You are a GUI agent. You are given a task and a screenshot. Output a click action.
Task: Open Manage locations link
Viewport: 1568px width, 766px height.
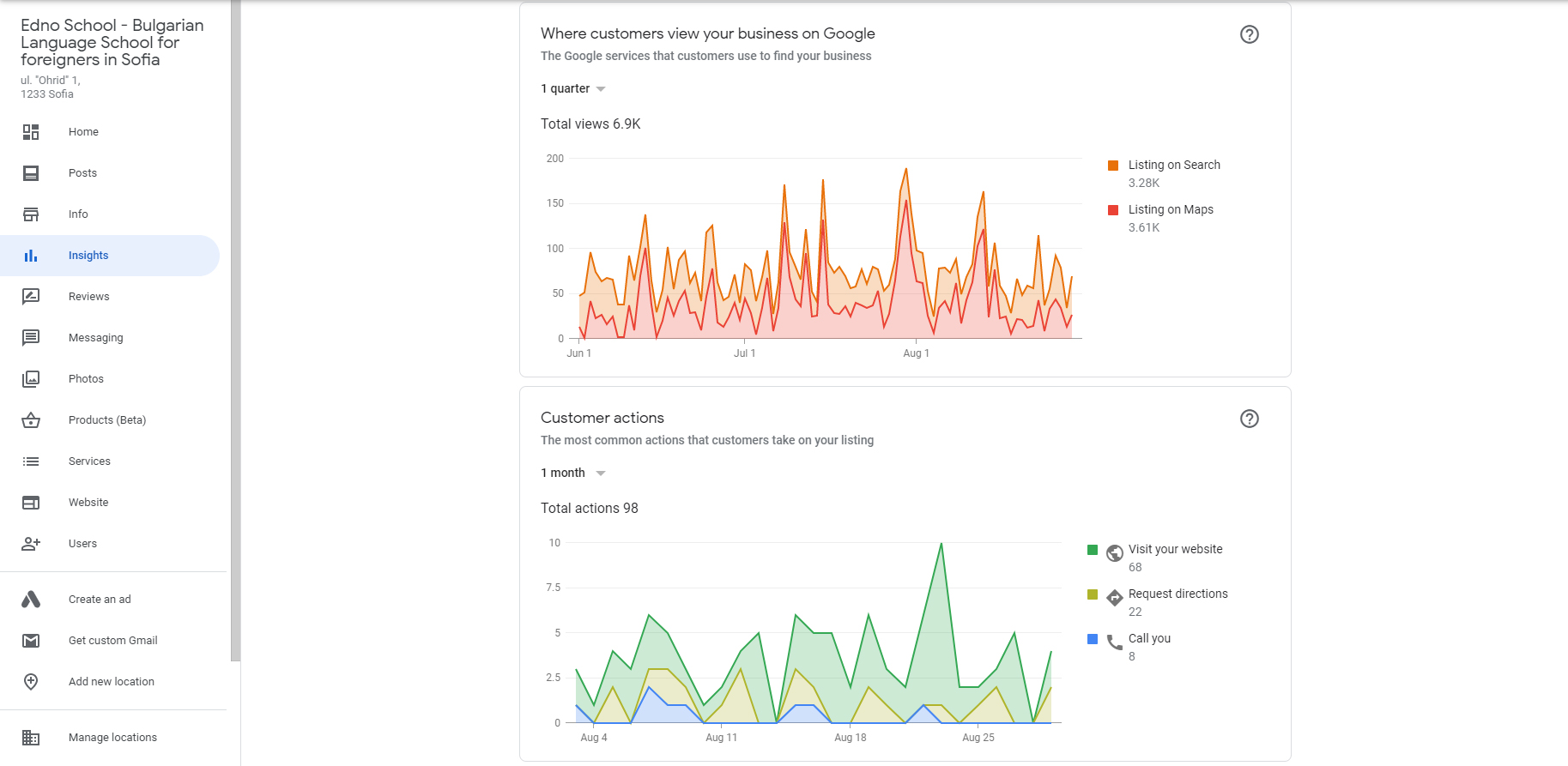[112, 738]
